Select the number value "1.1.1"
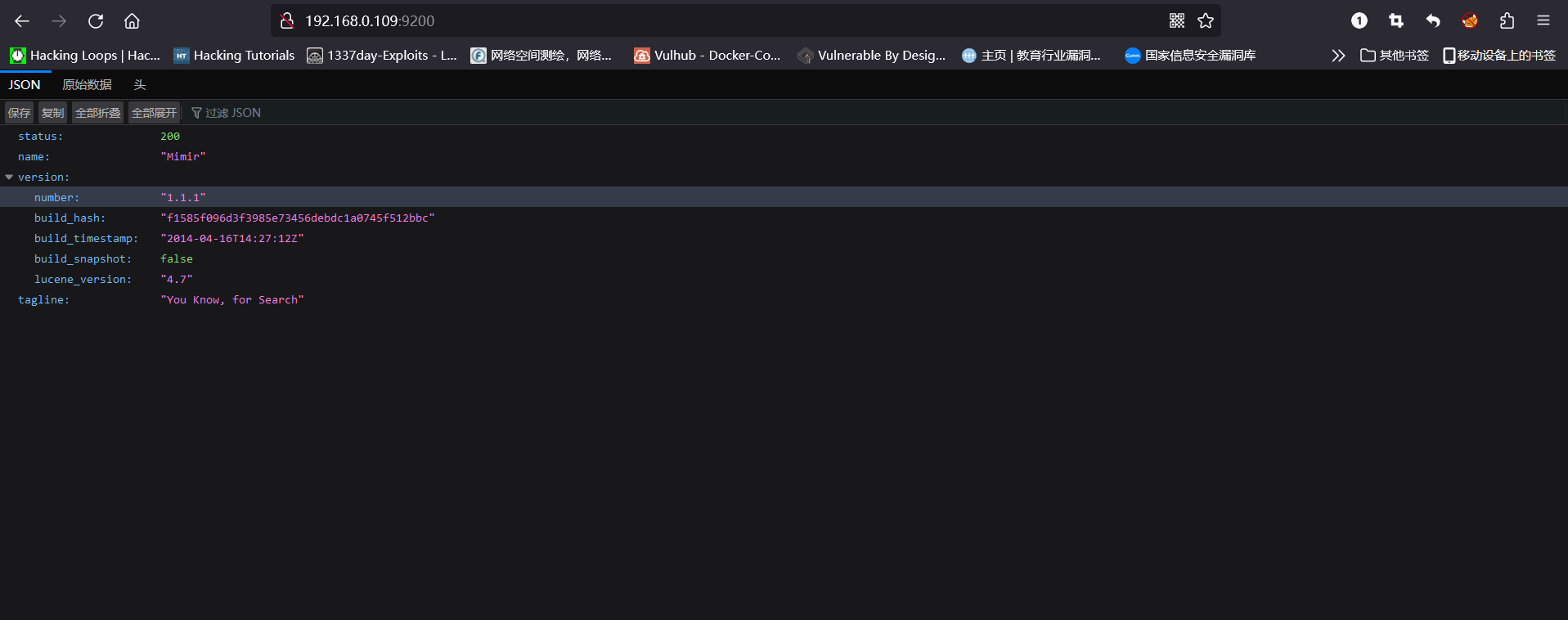 183,198
